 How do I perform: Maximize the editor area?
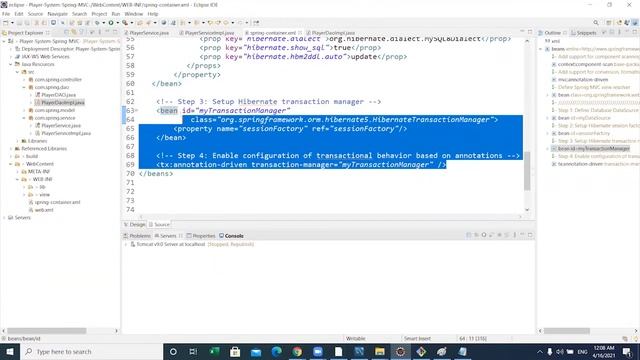point(530,32)
